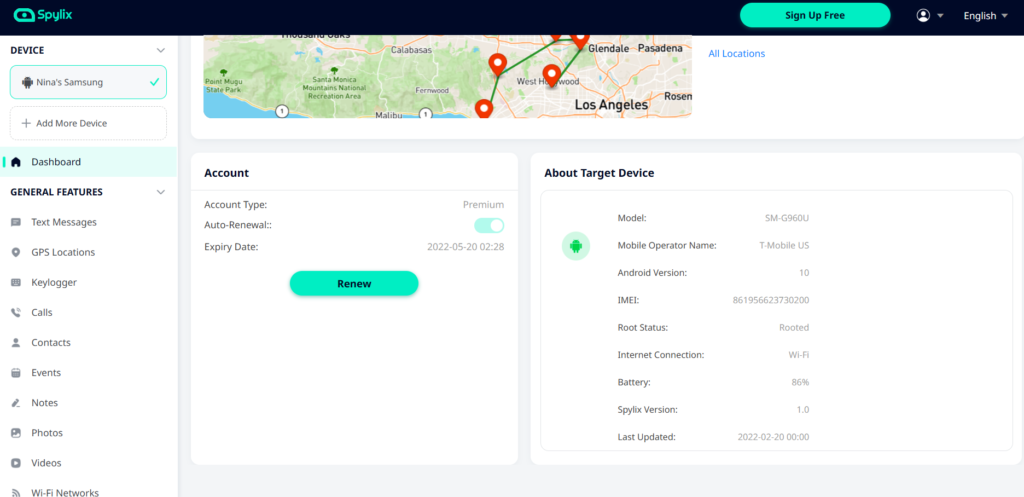
Task: Click the map pin near West Hollywood
Action: click(x=552, y=76)
